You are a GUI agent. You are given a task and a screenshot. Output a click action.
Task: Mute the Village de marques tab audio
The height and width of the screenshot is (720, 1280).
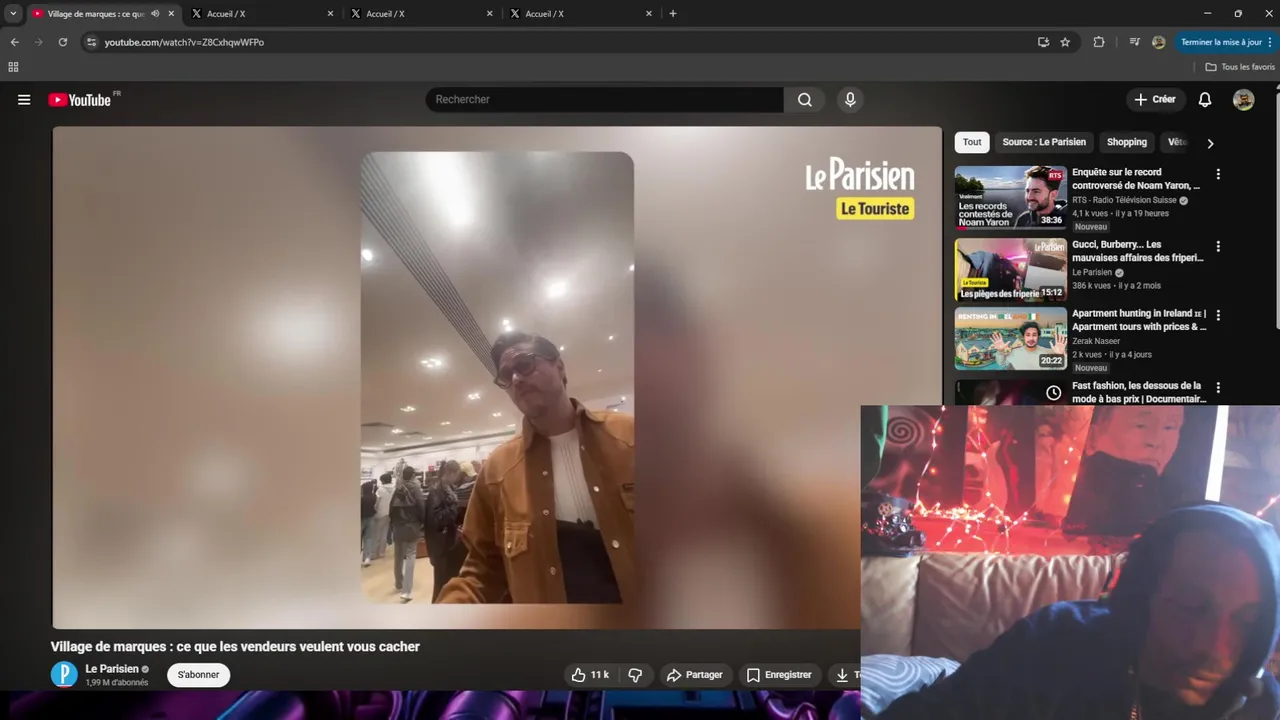tap(155, 14)
